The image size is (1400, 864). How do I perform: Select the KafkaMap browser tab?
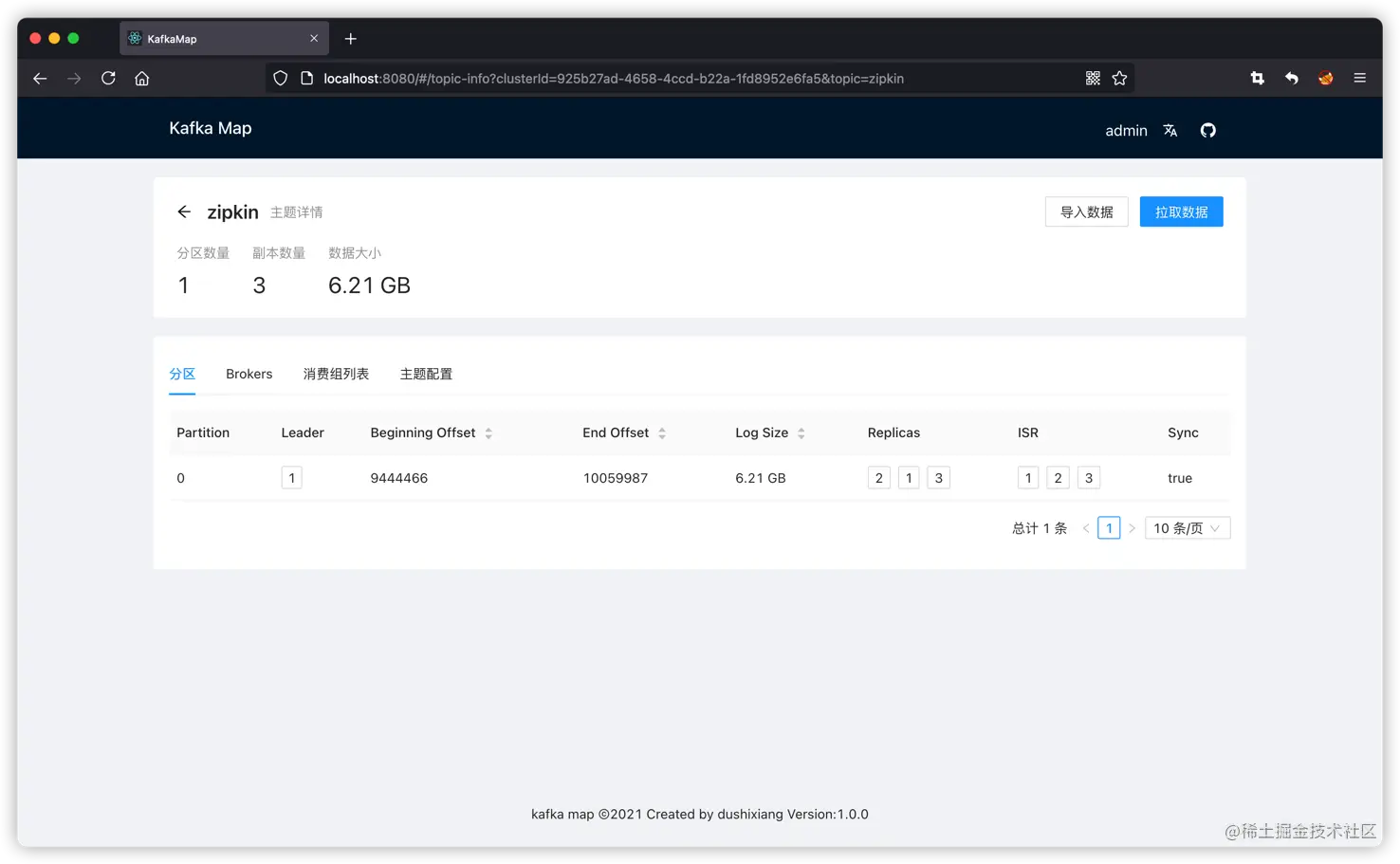[224, 39]
